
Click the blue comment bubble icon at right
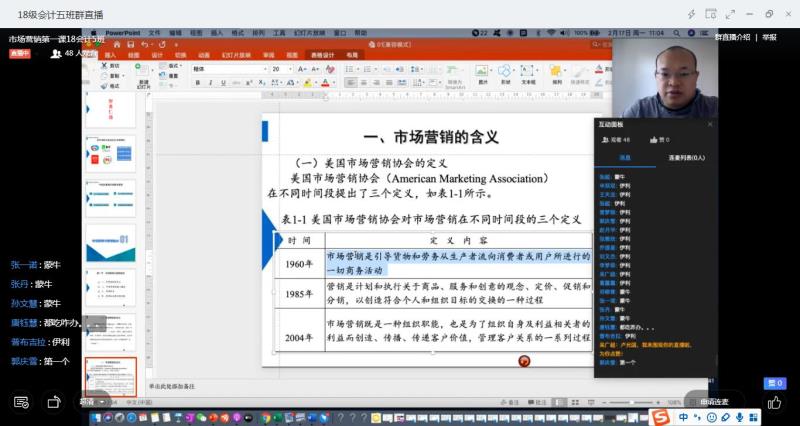click(x=772, y=383)
